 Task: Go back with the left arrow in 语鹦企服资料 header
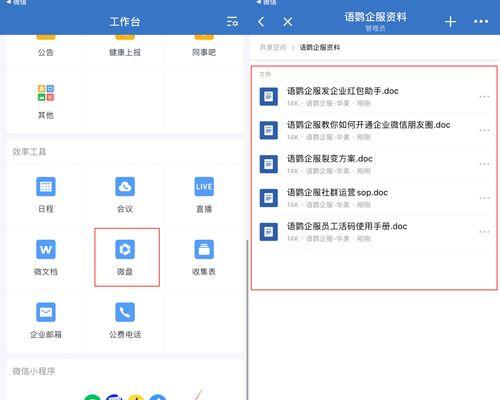point(261,22)
